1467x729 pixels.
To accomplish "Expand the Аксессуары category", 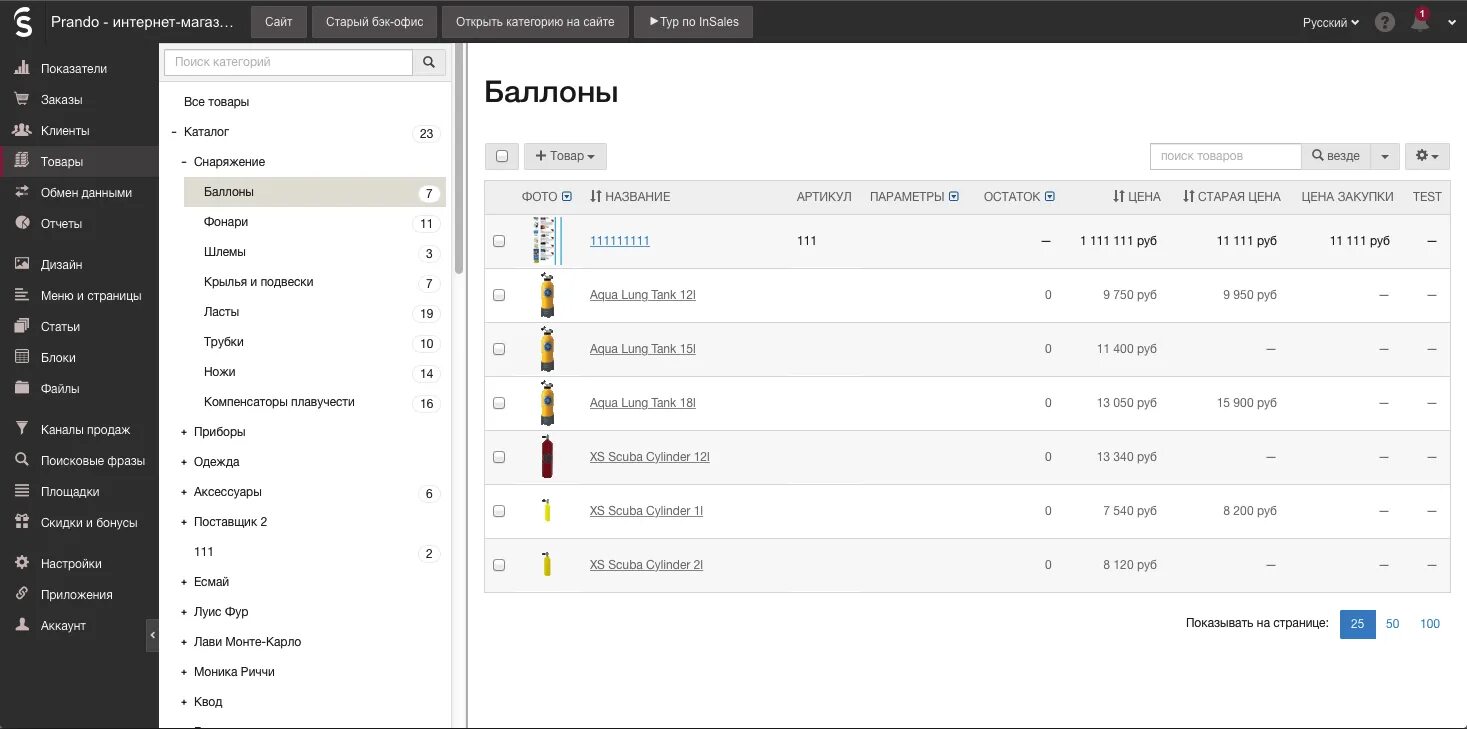I will [x=184, y=492].
